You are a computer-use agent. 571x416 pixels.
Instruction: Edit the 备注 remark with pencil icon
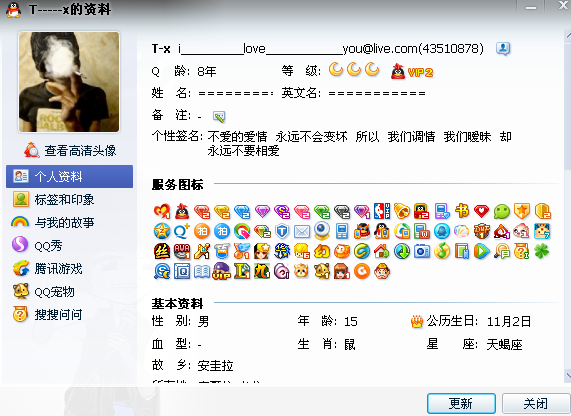[219, 116]
